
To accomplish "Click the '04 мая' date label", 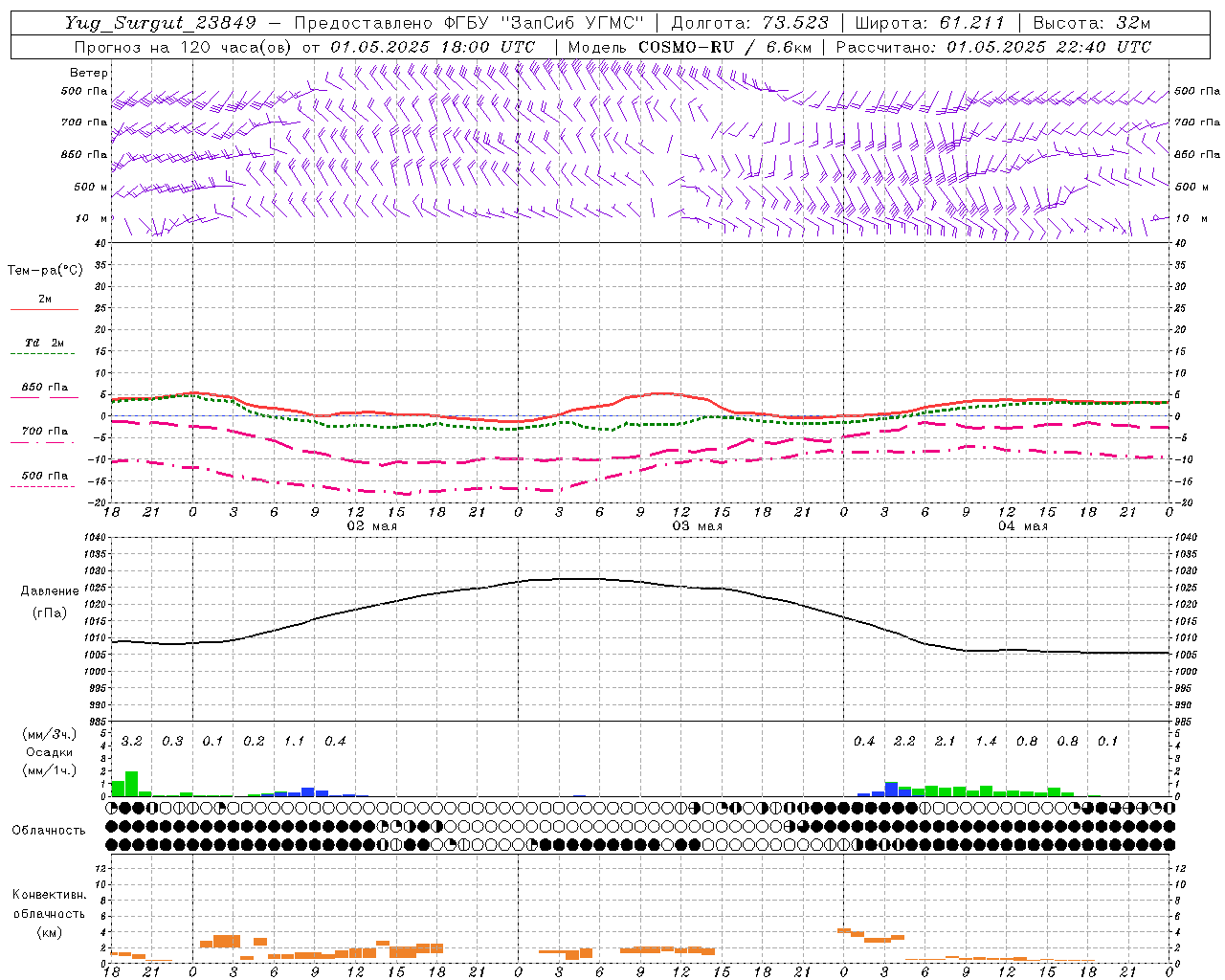I will [x=1022, y=526].
